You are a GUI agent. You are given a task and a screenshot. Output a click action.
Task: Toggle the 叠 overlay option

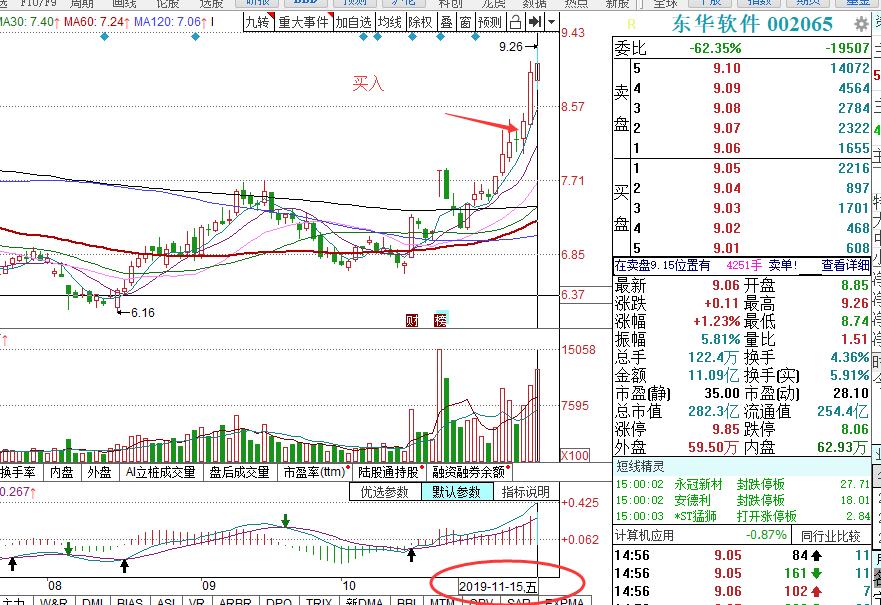pos(446,22)
